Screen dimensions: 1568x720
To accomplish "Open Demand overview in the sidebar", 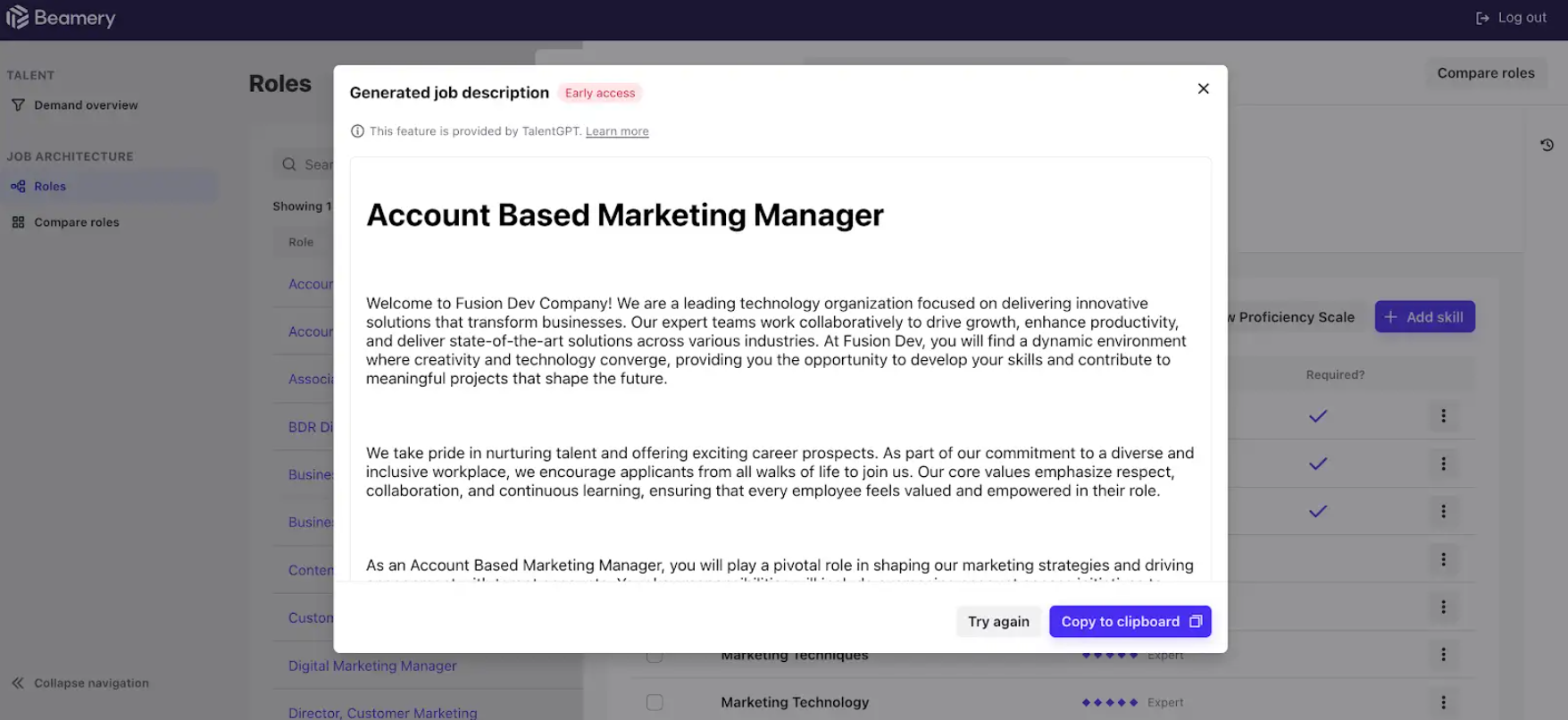I will pos(86,105).
